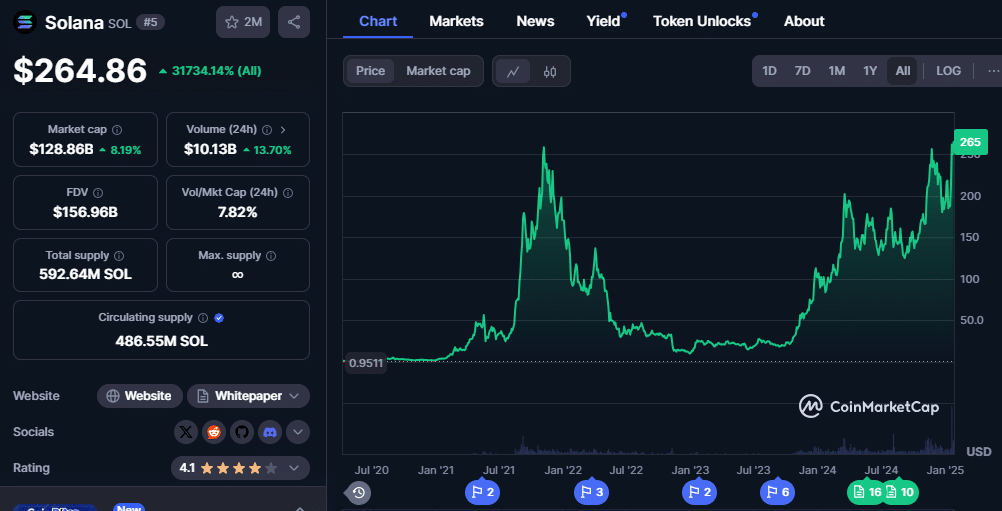Click the $156.96B FDV value

(85, 212)
